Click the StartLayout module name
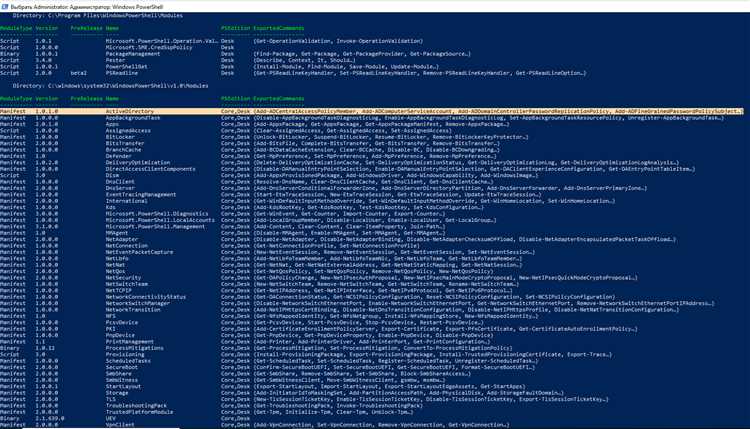This screenshot has width=750, height=429. point(123,386)
